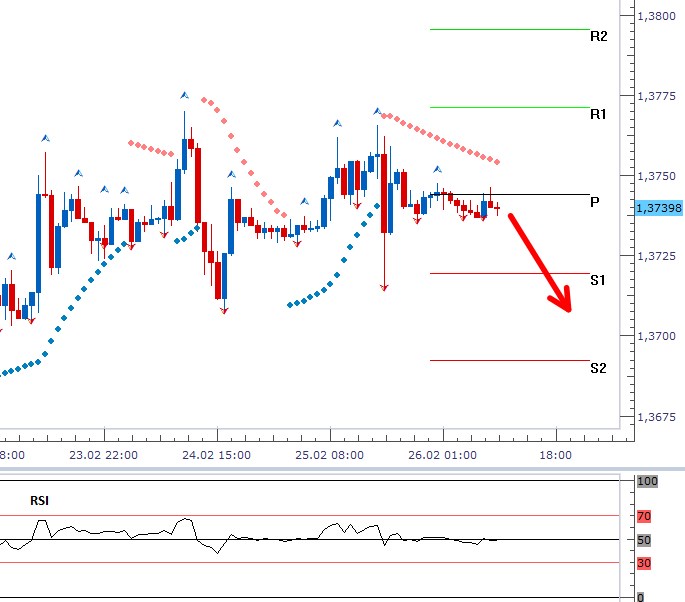Select the green R2 resistance line

tap(509, 29)
